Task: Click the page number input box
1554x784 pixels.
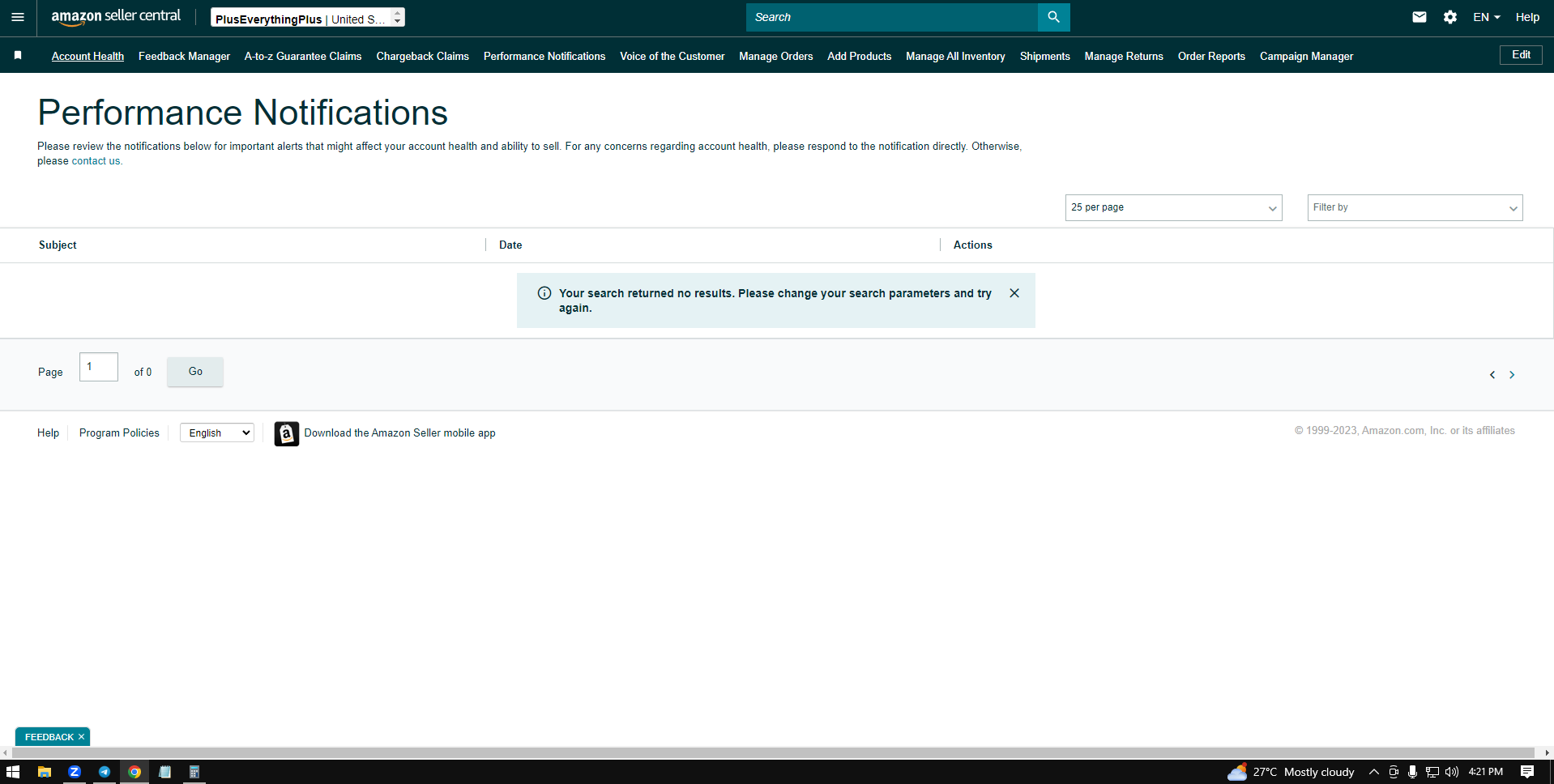Action: click(99, 367)
